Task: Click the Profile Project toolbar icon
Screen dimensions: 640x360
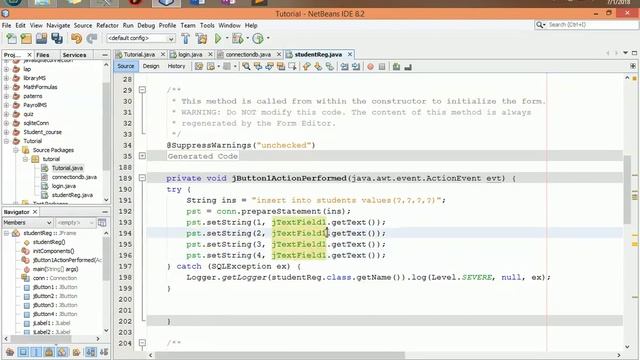Action: pyautogui.click(x=258, y=39)
